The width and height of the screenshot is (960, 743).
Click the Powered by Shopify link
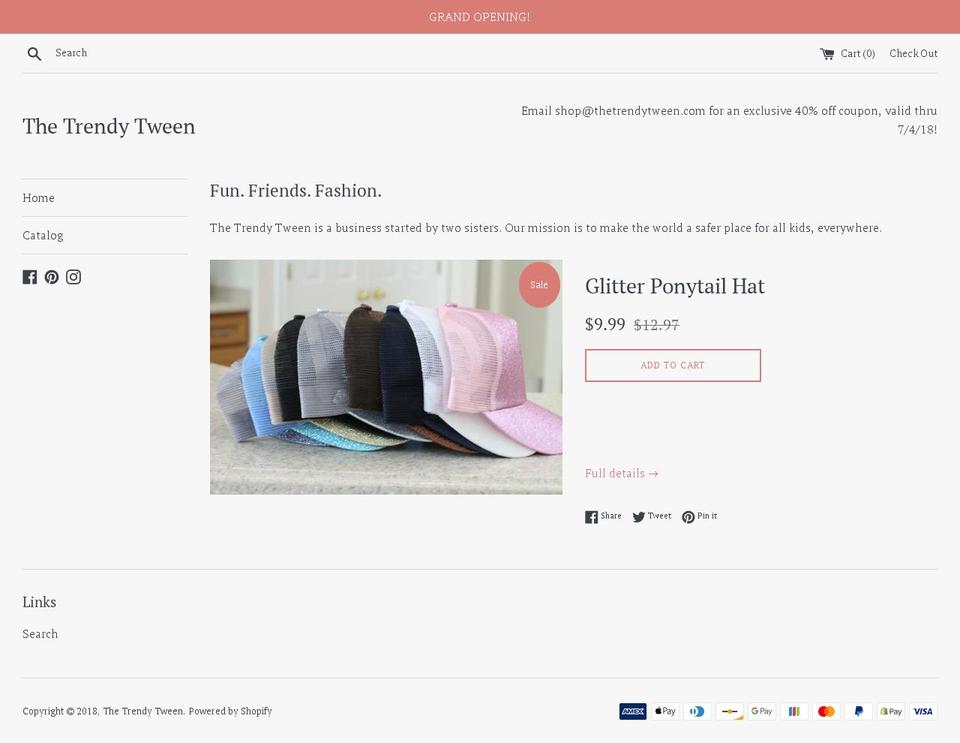point(230,711)
